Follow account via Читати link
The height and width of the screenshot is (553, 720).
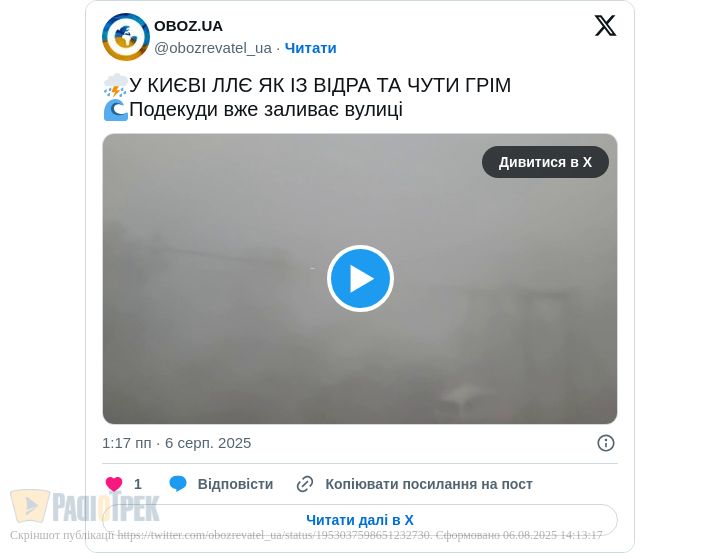[310, 48]
